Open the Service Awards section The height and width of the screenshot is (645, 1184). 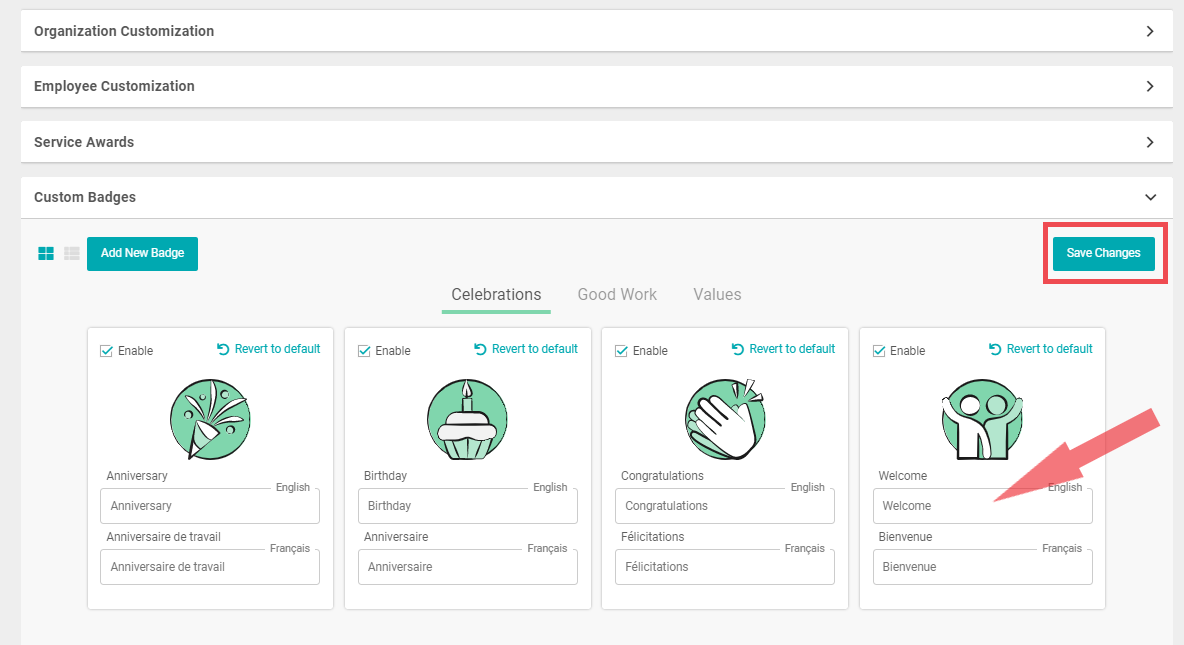596,142
